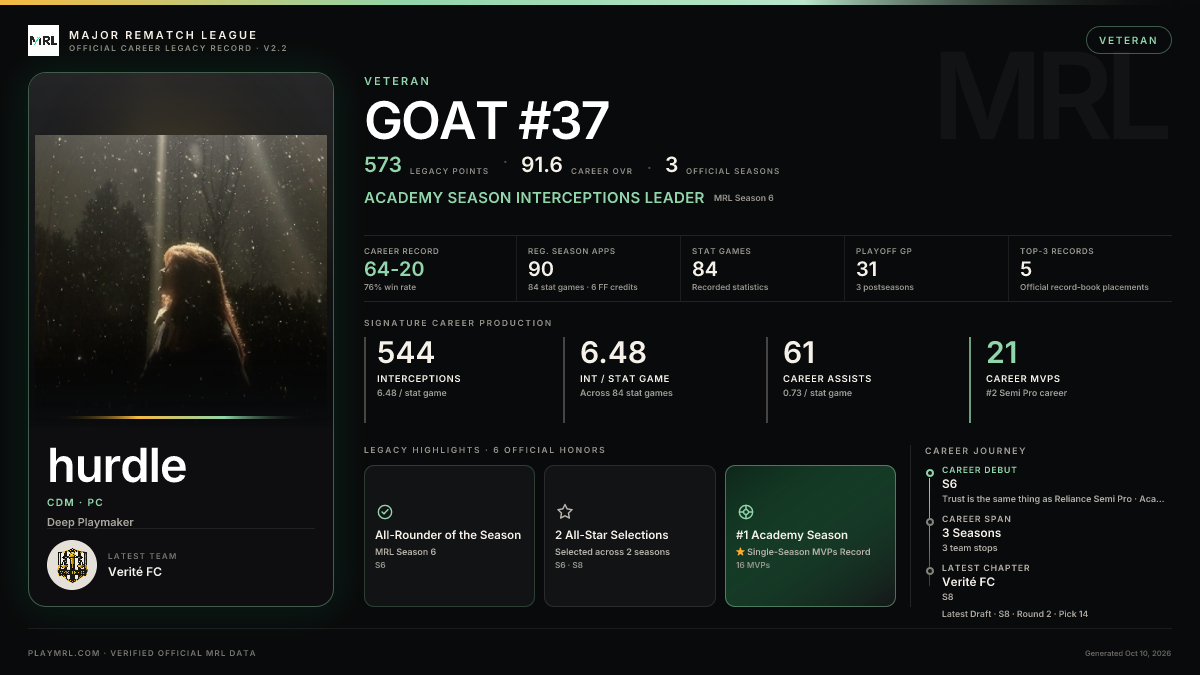Click the Deep Playmaker role label
This screenshot has width=1200, height=675.
[90, 522]
